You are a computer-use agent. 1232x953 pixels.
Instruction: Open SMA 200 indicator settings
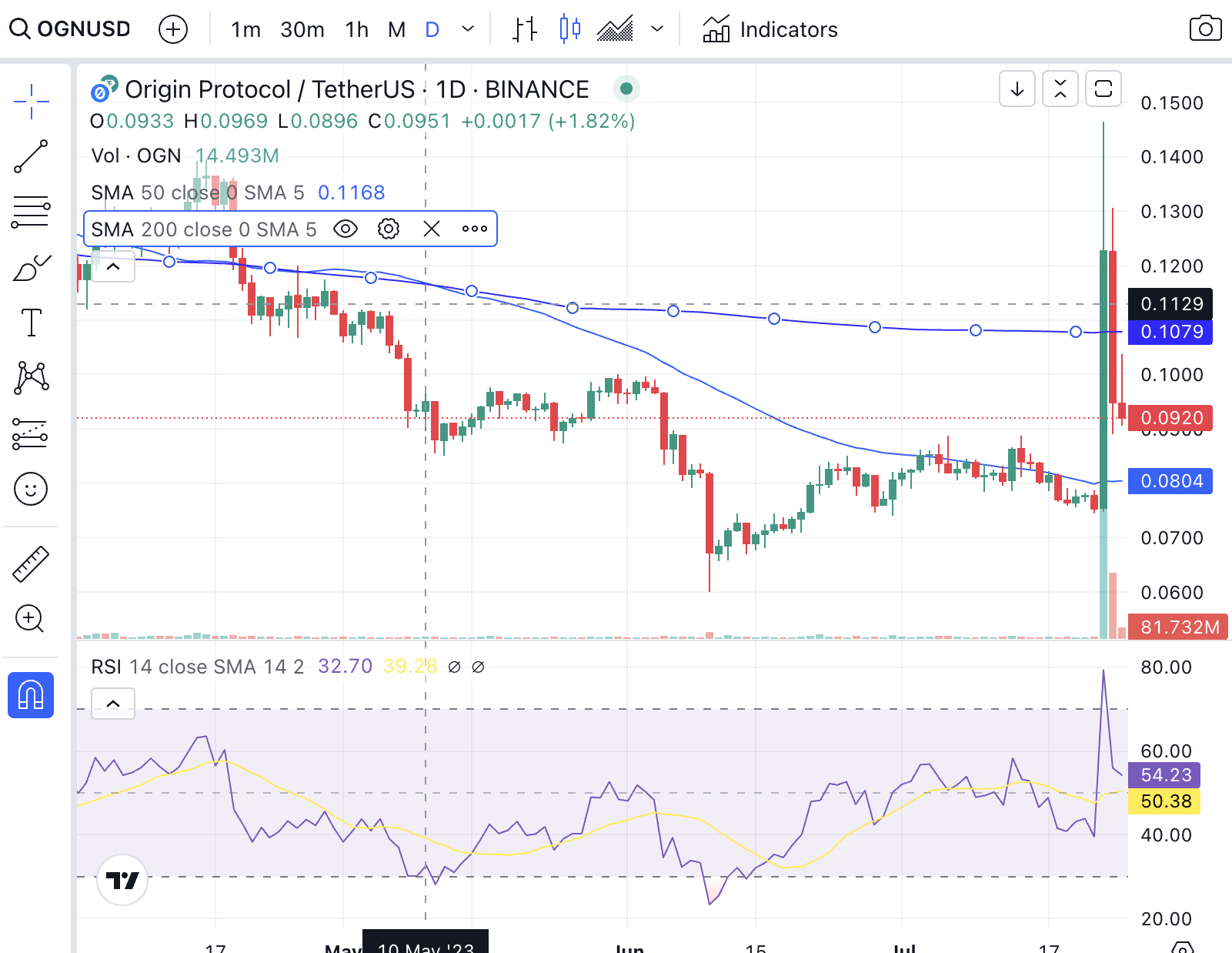tap(389, 229)
